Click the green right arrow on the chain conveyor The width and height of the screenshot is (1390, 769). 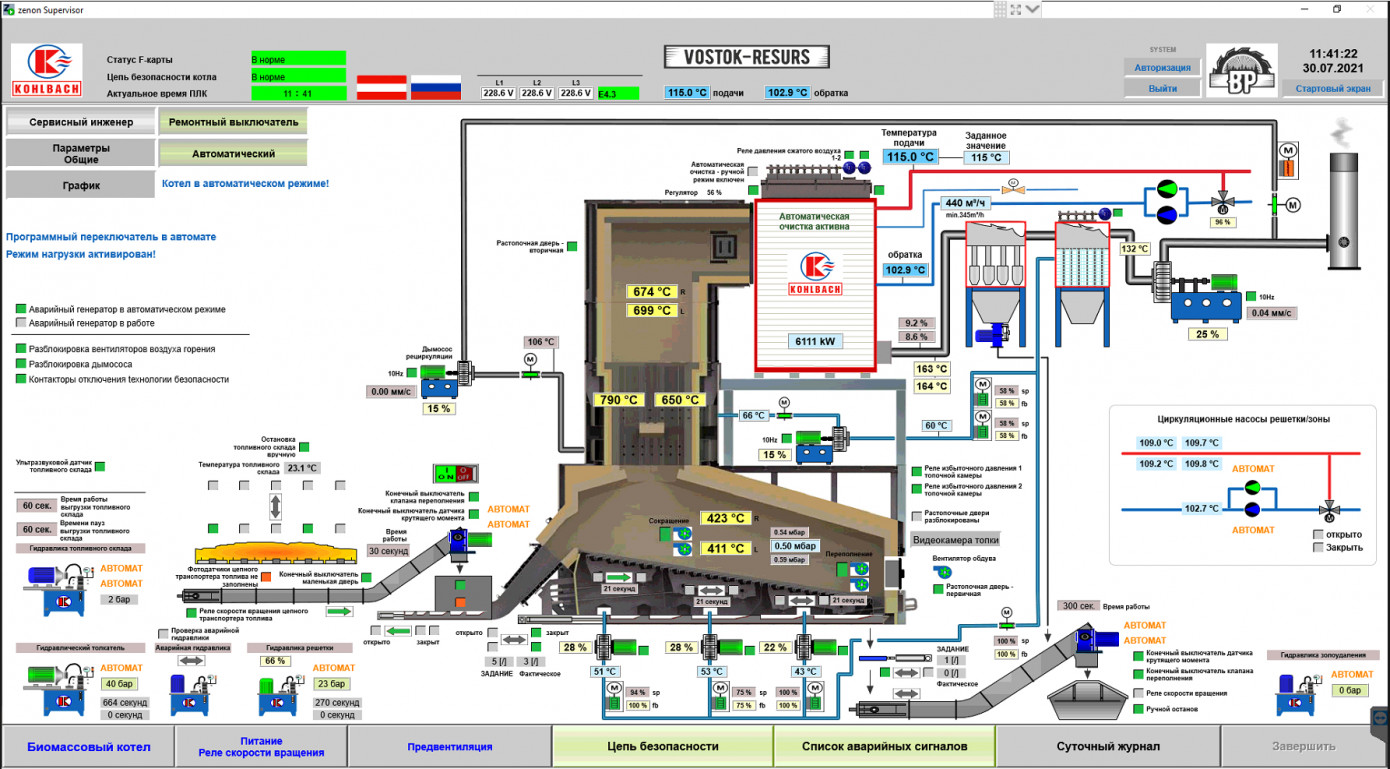pyautogui.click(x=339, y=611)
